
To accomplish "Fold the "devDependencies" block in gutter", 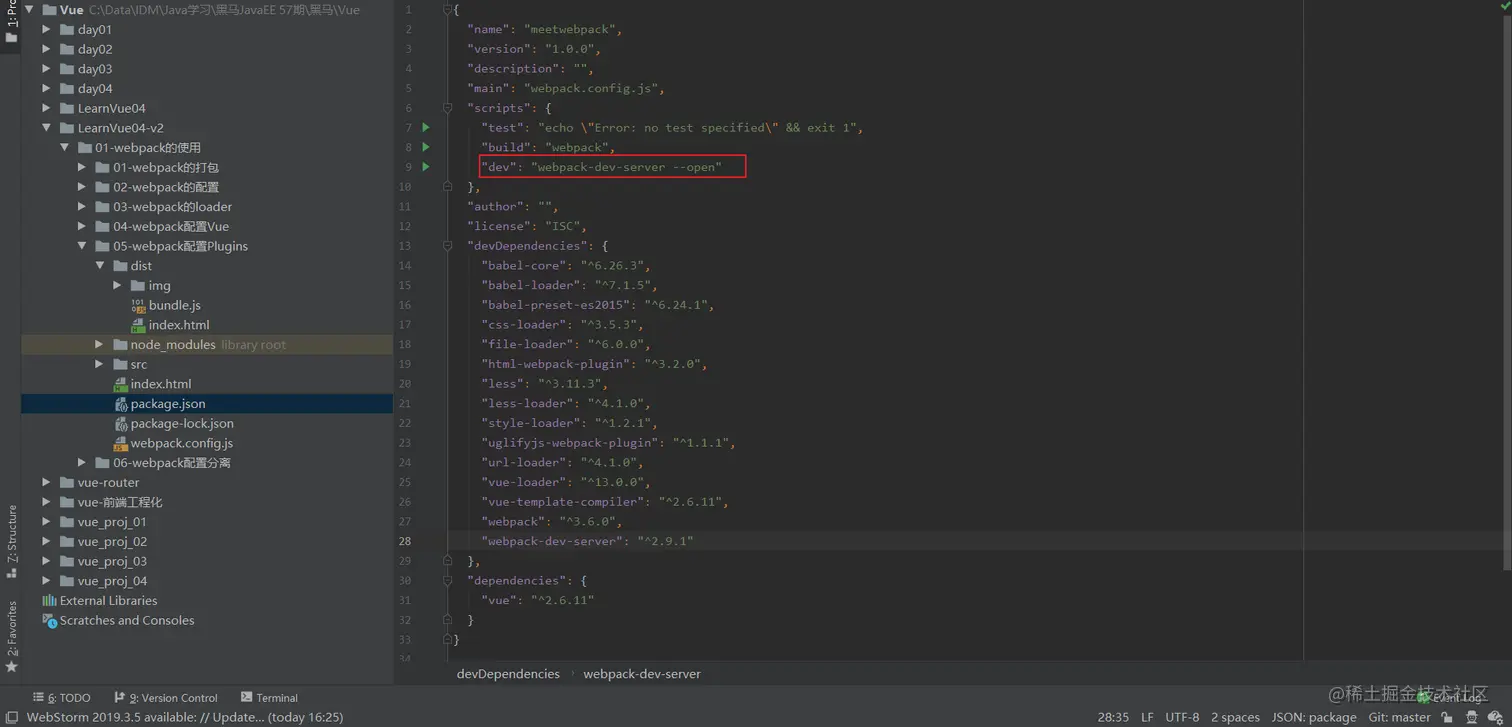I will [x=448, y=246].
